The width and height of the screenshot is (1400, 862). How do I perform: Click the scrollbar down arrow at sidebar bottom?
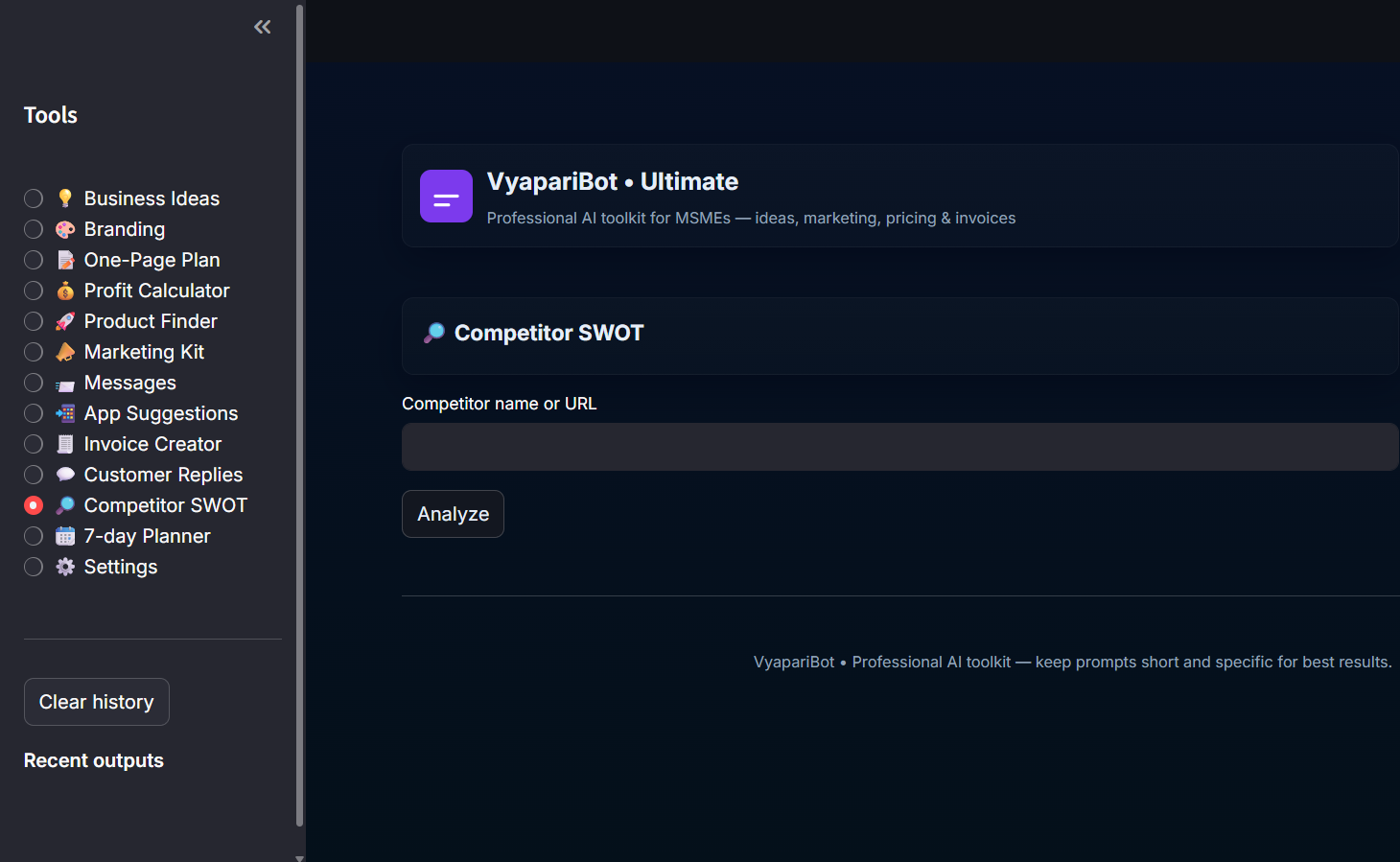click(300, 857)
